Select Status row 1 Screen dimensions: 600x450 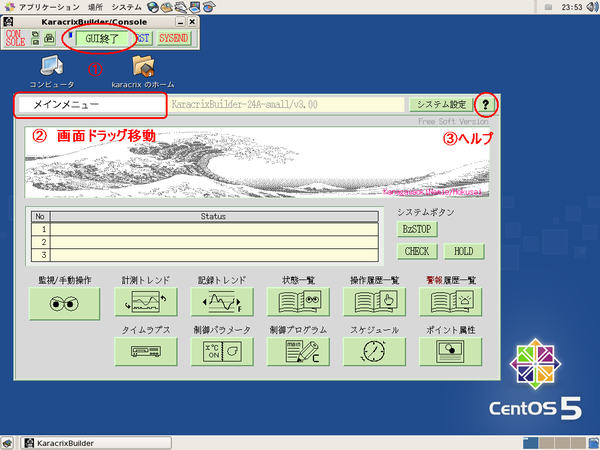[205, 229]
